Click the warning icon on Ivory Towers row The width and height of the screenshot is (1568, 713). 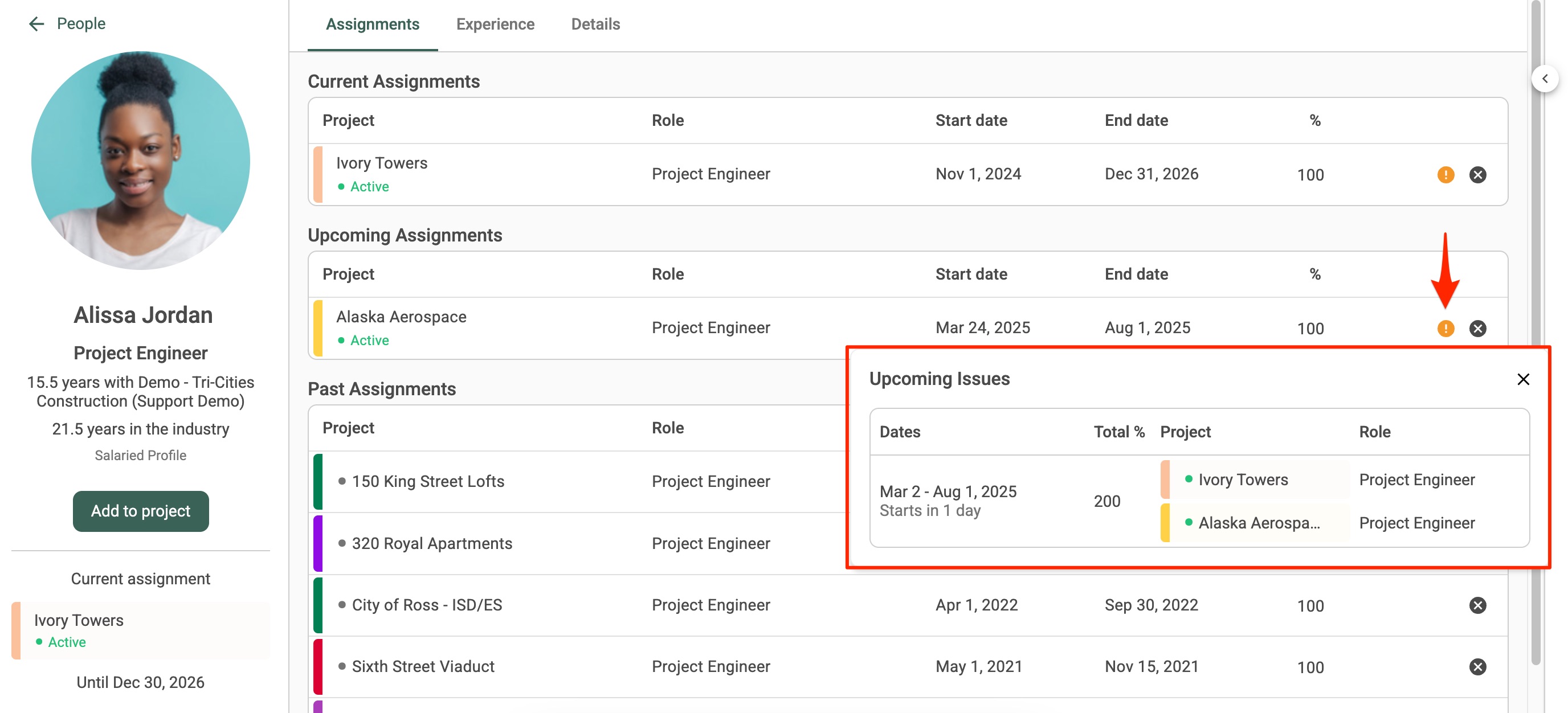(x=1445, y=175)
